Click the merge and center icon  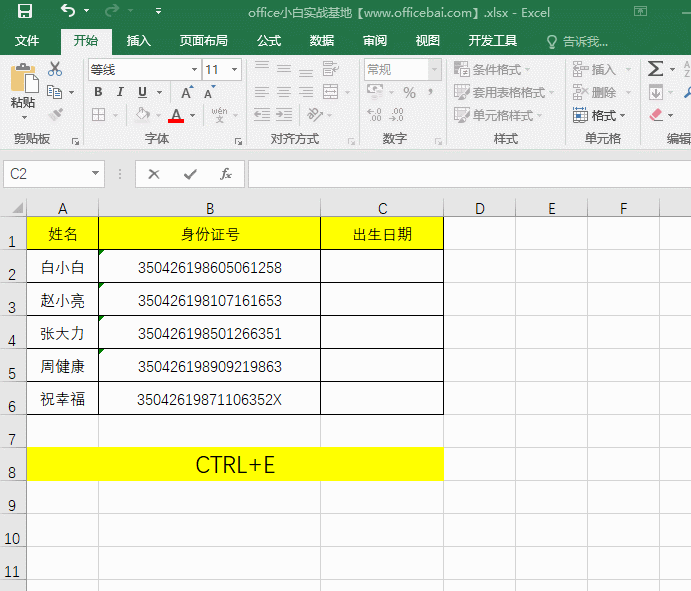click(x=331, y=92)
